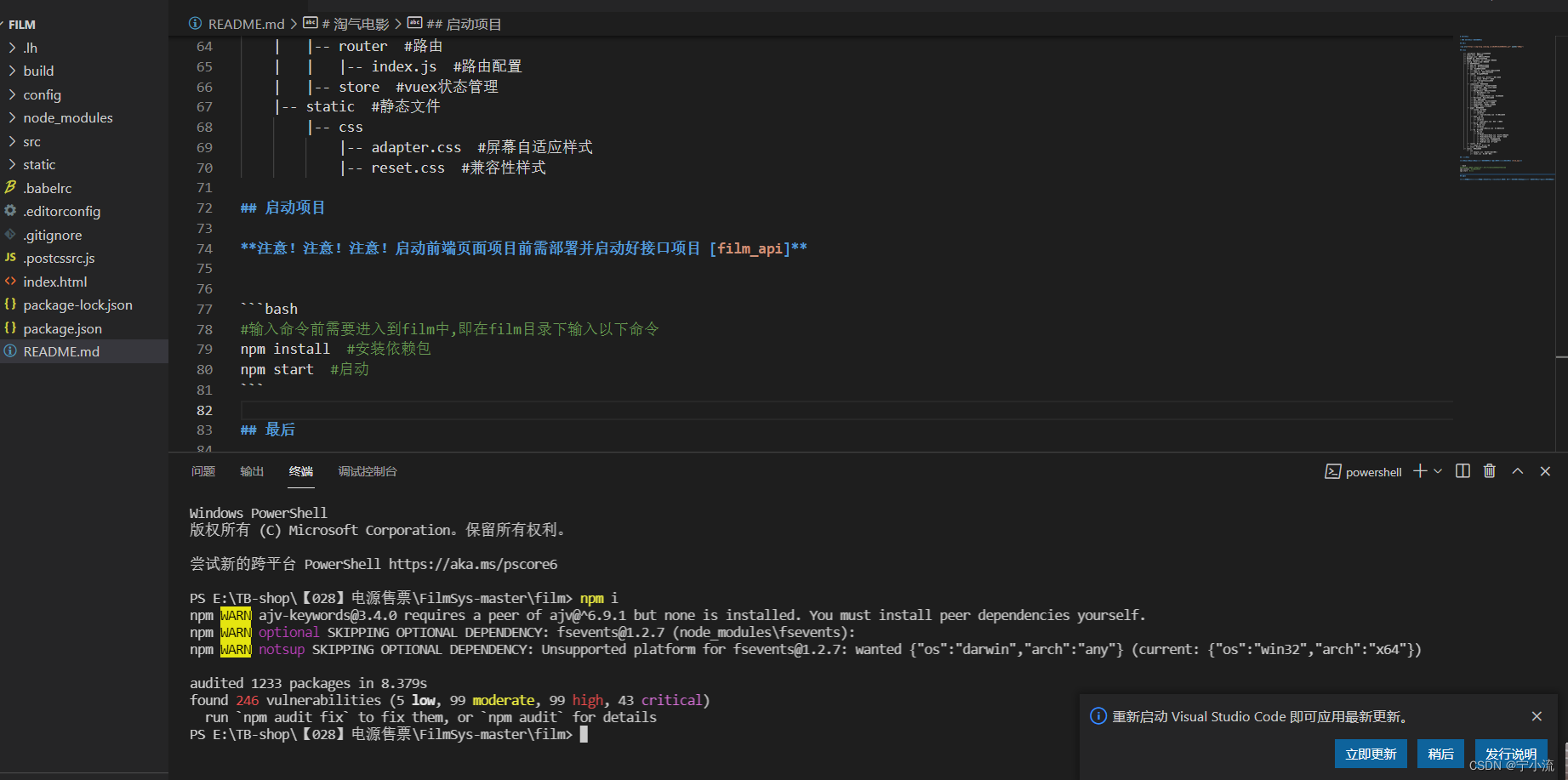Place cursor on empty line 82
This screenshot has height=780, width=1568.
point(846,410)
